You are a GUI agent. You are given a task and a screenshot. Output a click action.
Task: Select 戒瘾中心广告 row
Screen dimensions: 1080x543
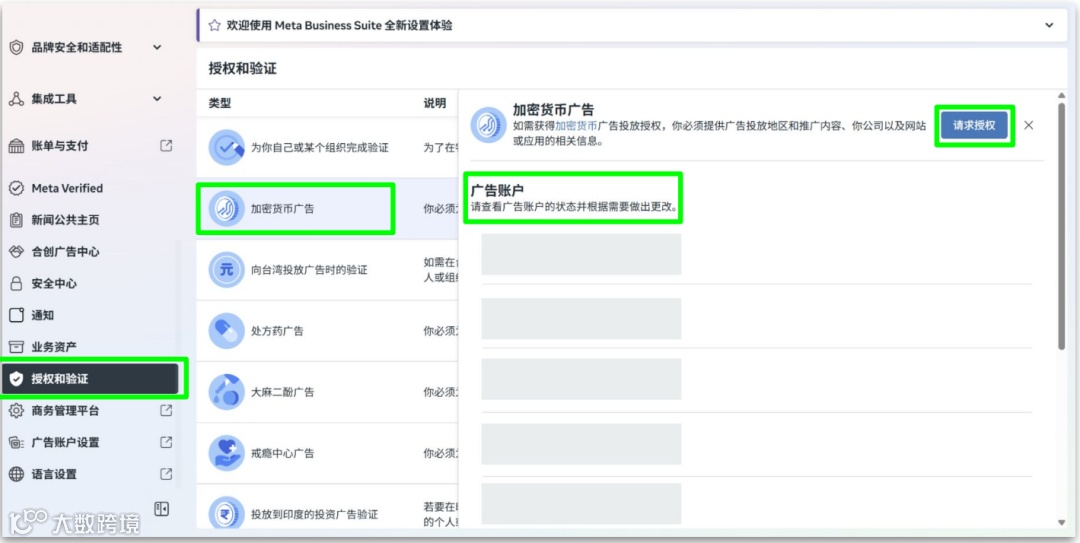[x=327, y=453]
